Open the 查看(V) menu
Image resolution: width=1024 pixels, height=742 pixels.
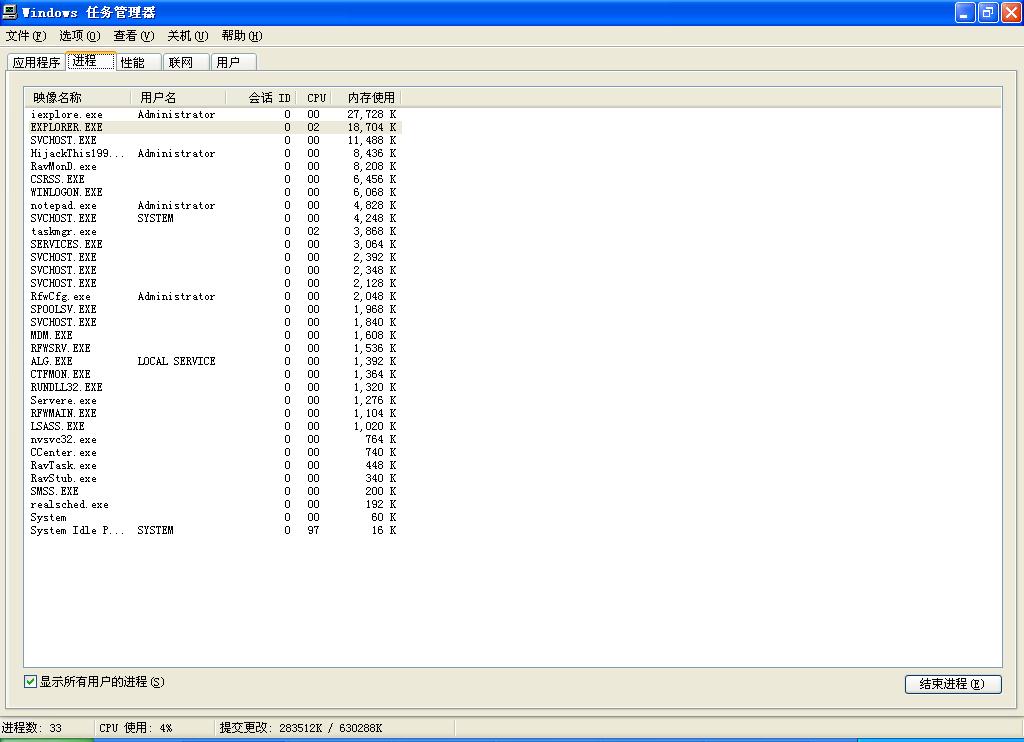[x=134, y=36]
